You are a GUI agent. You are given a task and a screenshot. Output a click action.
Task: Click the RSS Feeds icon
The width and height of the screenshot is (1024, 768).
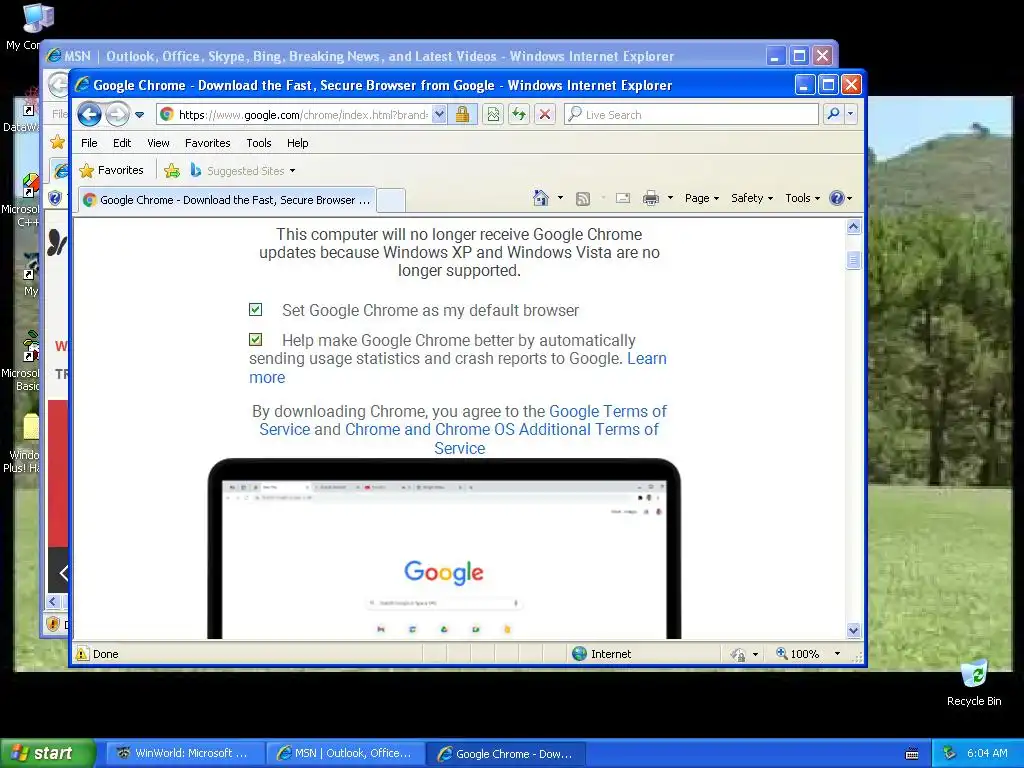pyautogui.click(x=583, y=199)
